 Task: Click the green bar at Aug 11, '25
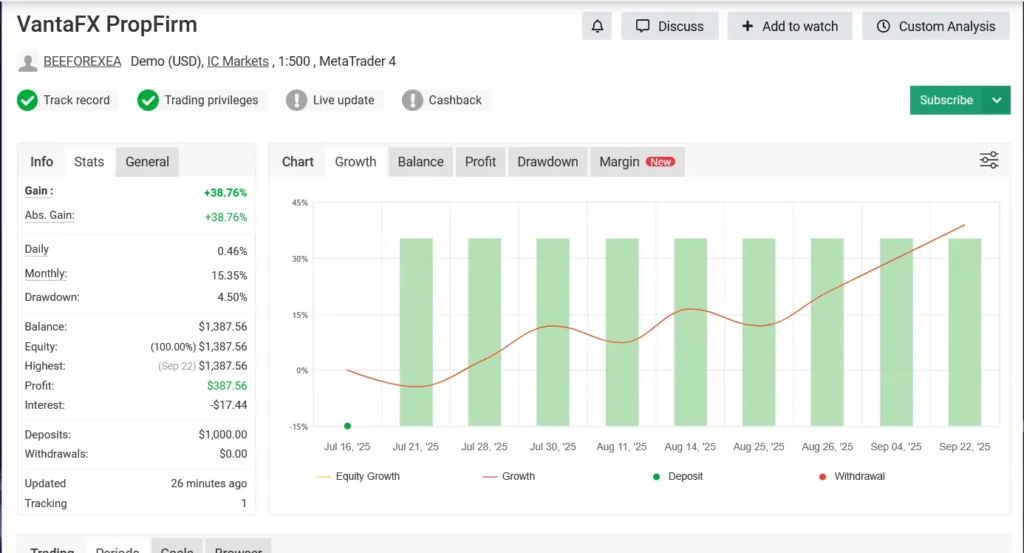click(x=622, y=330)
